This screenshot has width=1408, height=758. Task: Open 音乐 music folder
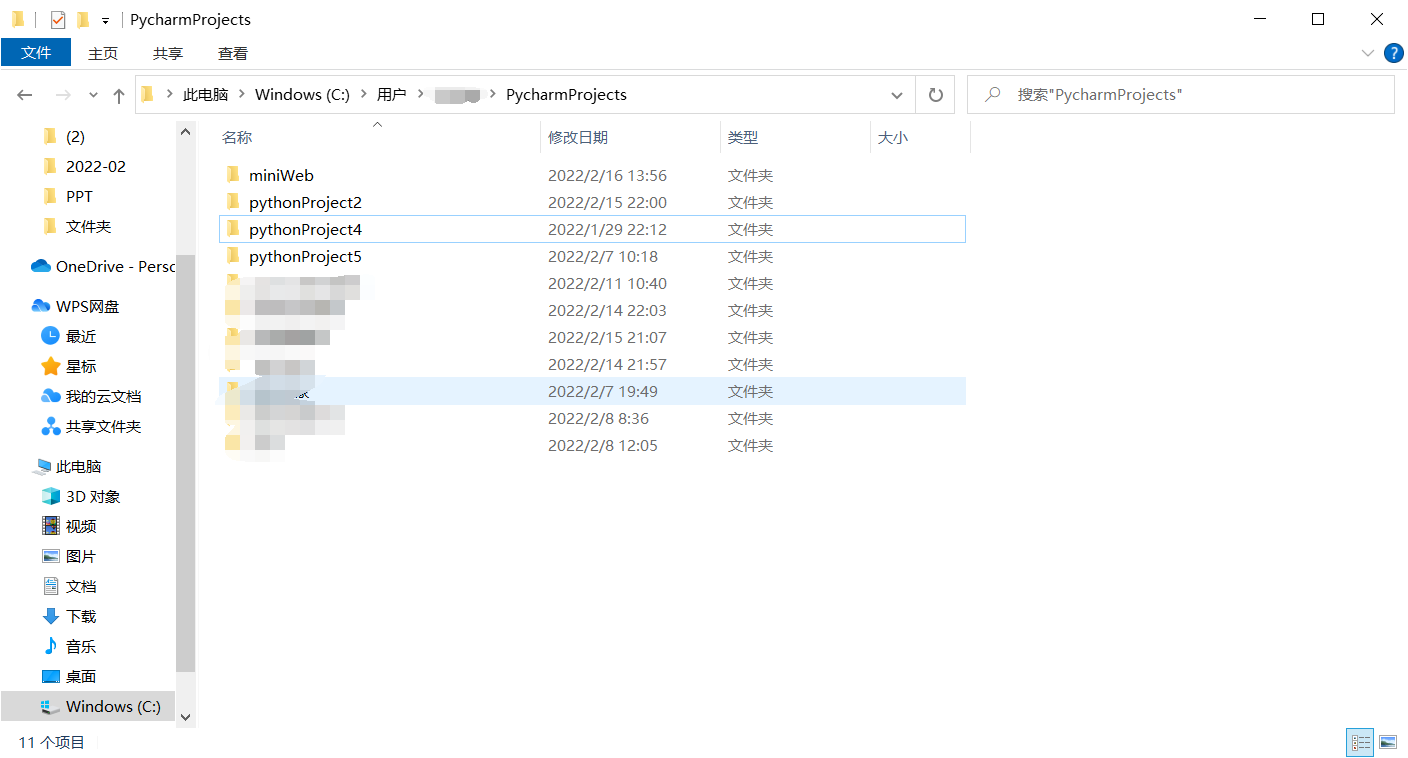(x=68, y=646)
